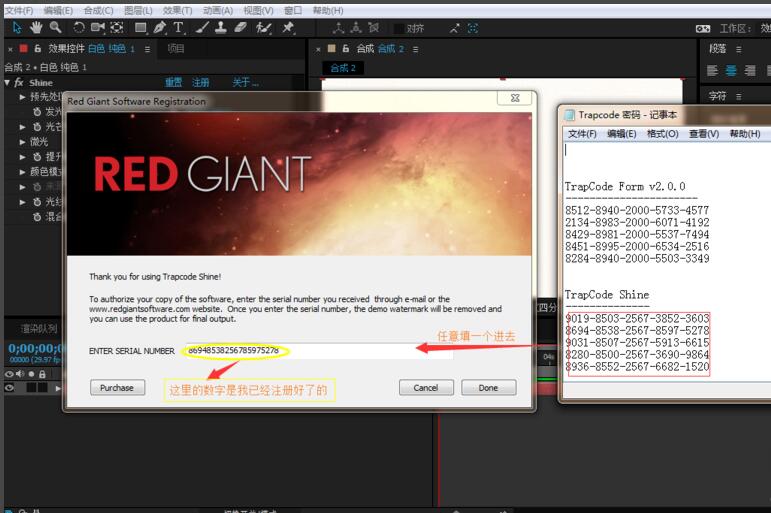
Task: Toggle the timeline layer eye visibility switch
Action: click(10, 387)
